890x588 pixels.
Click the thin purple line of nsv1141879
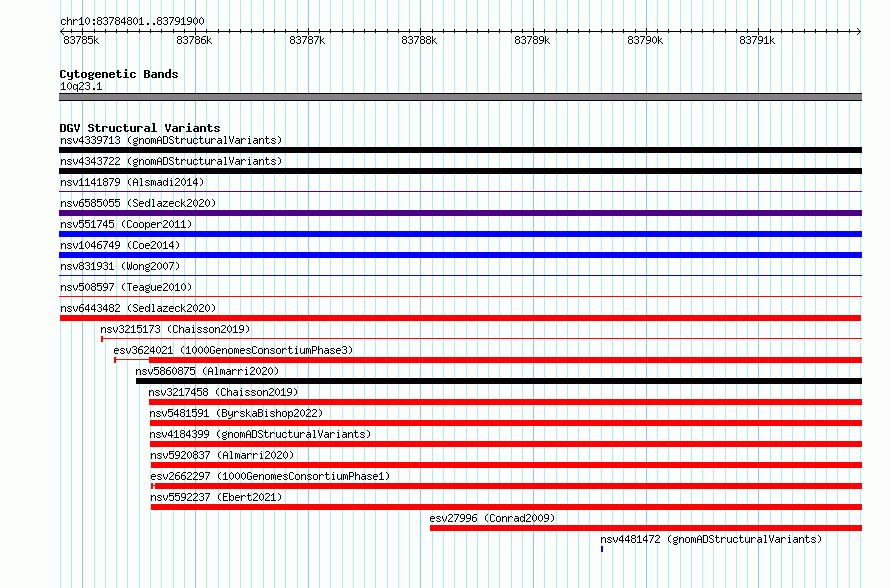coord(460,192)
